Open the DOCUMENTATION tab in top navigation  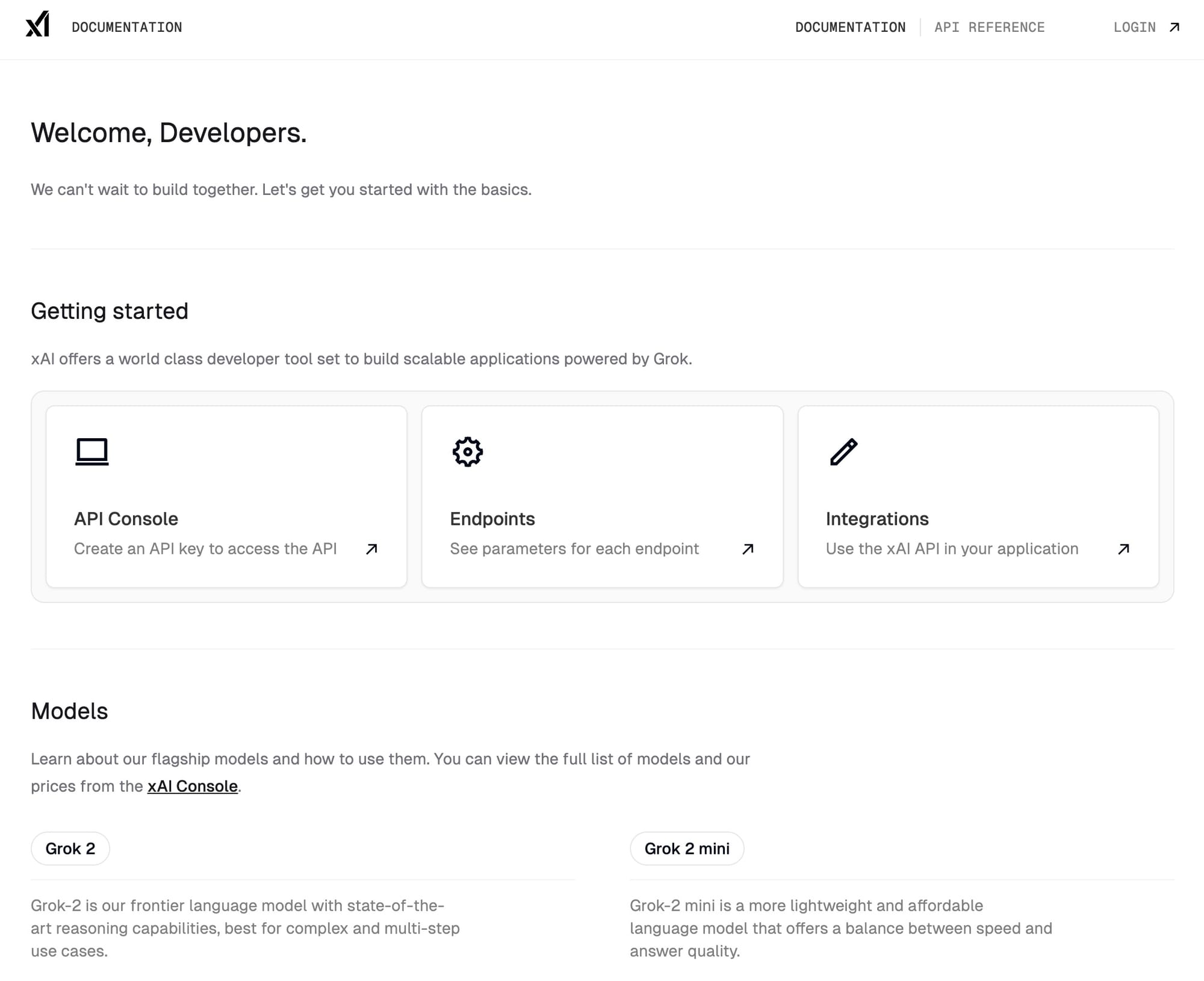tap(850, 27)
